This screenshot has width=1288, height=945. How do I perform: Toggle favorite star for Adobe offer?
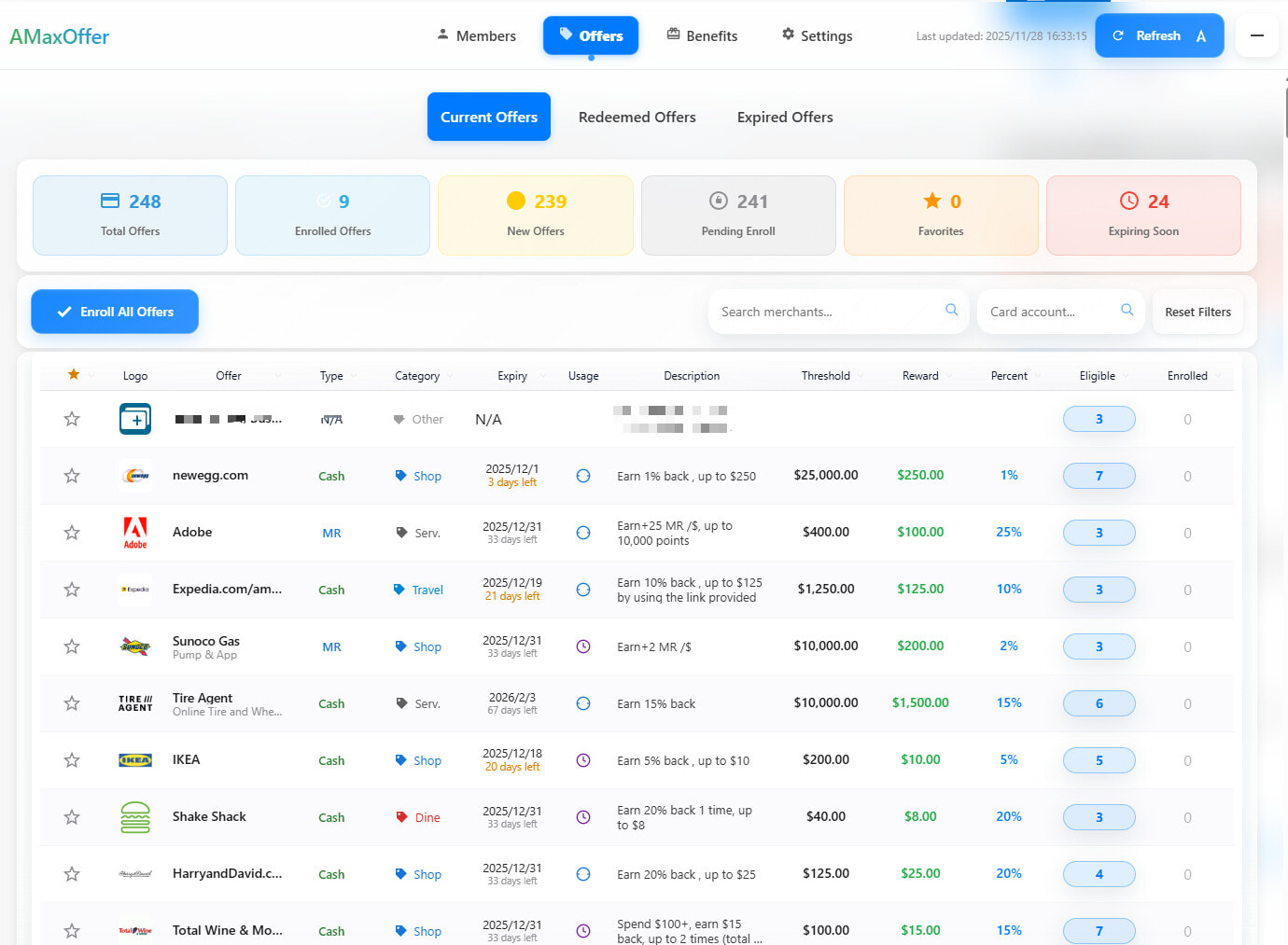click(72, 533)
